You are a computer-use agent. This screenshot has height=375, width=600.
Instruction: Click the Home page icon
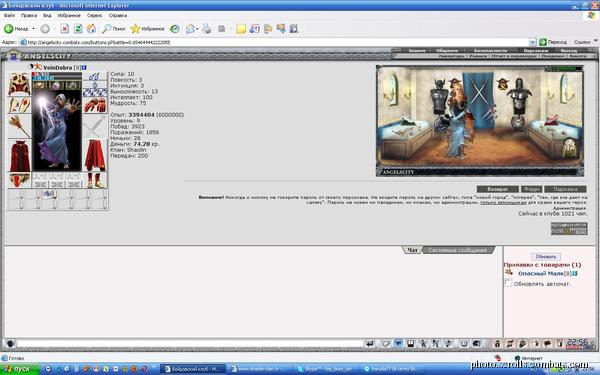pos(91,29)
